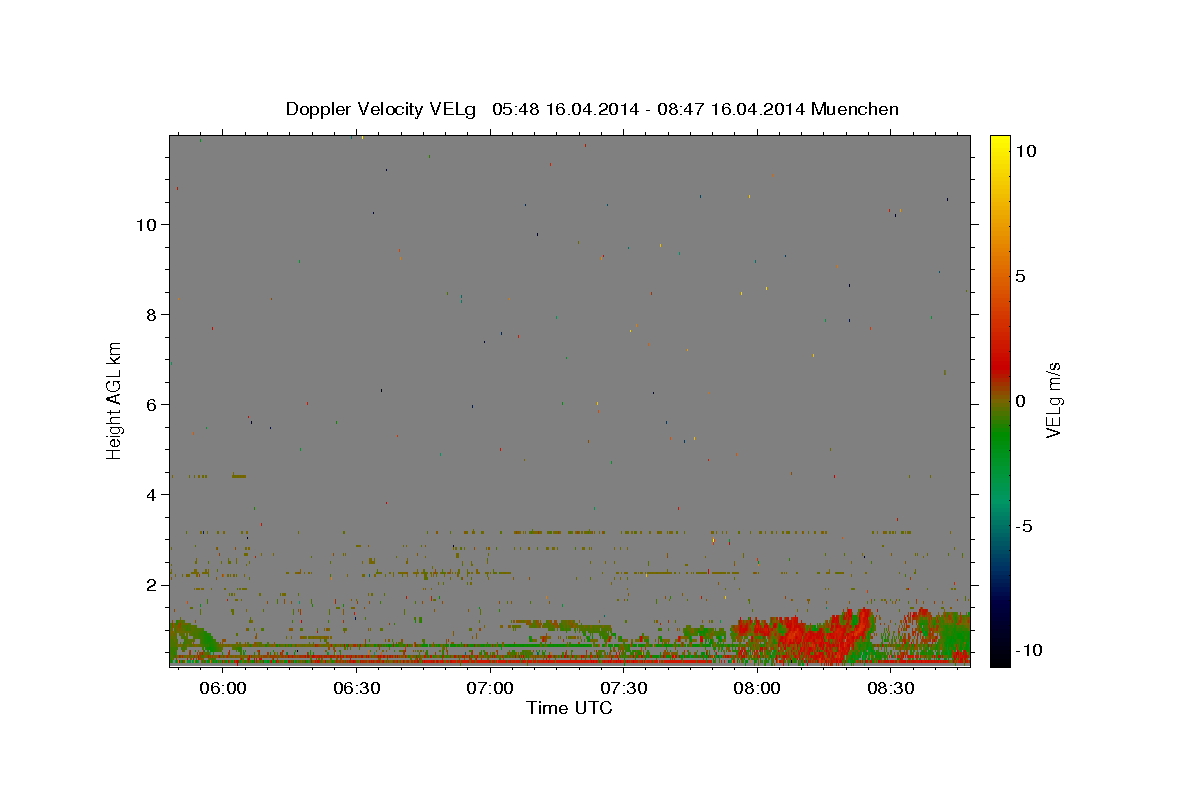
Task: Click the height tick label '2'
Action: point(152,585)
